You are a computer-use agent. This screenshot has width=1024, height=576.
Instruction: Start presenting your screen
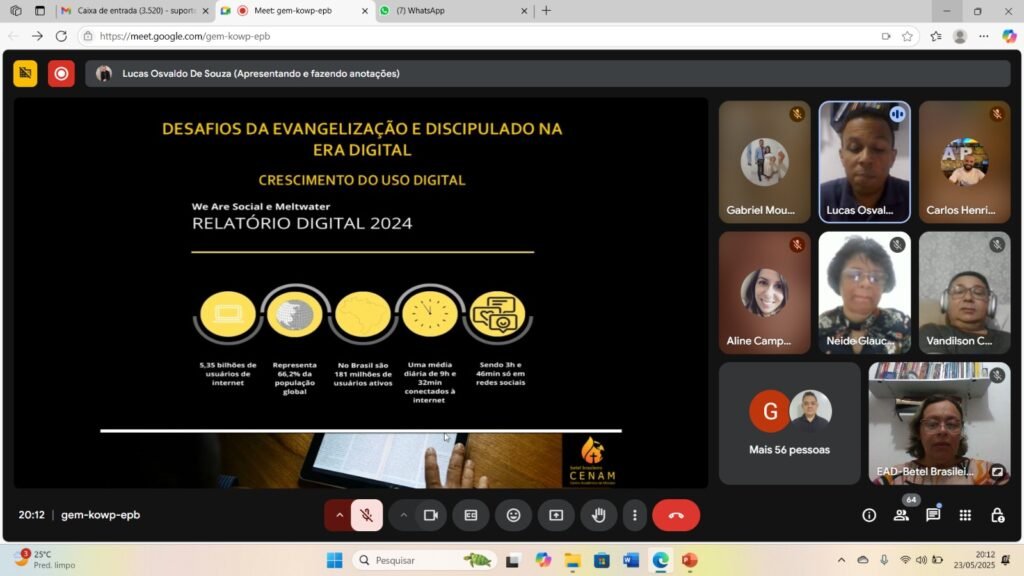tap(556, 515)
